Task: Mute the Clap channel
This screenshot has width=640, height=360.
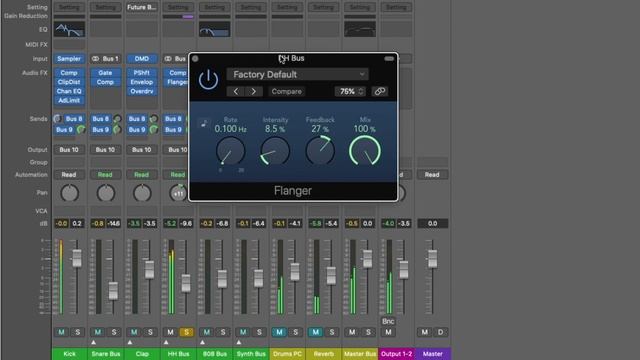Action: pyautogui.click(x=134, y=332)
